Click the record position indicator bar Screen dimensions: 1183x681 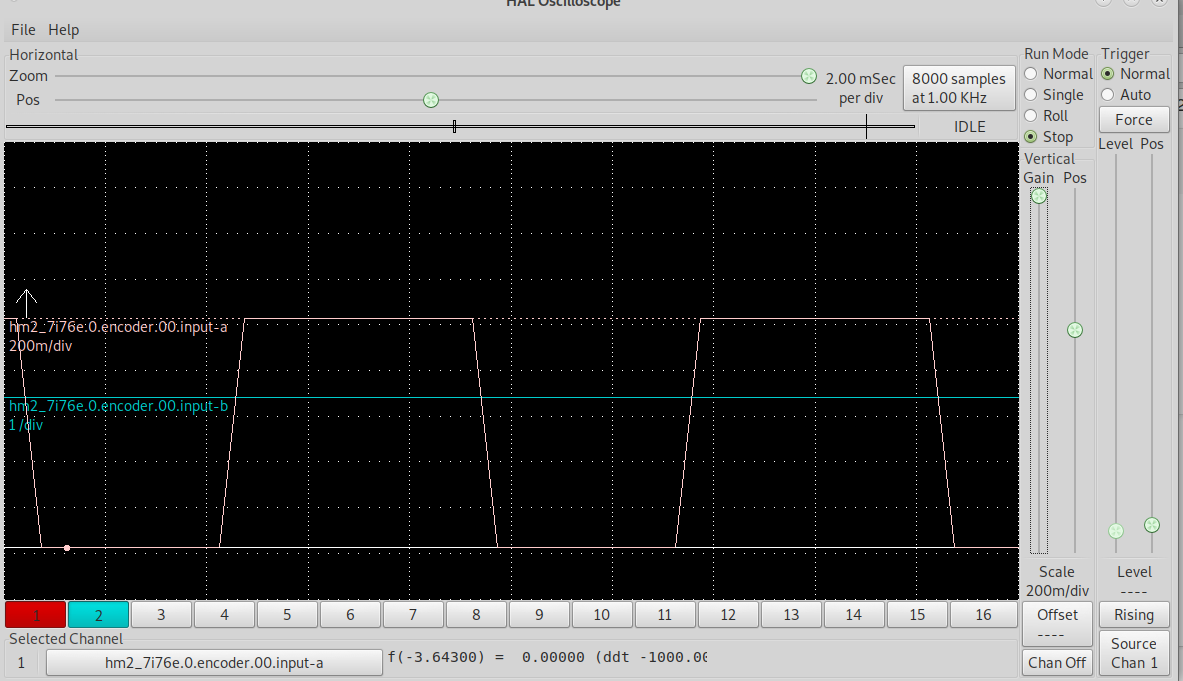pyautogui.click(x=460, y=127)
